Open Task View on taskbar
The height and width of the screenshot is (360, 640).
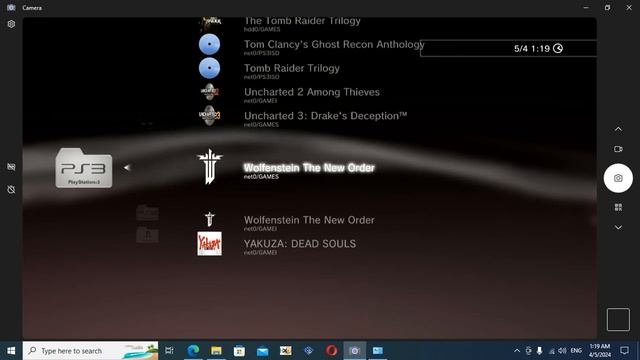(169, 351)
